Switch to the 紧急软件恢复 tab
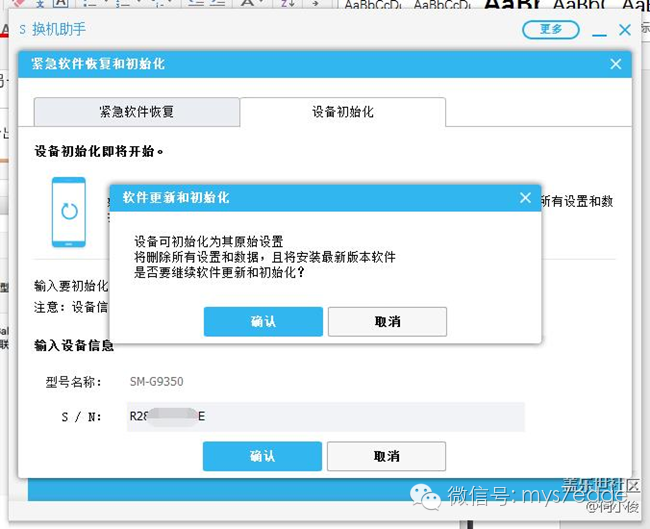 137,112
